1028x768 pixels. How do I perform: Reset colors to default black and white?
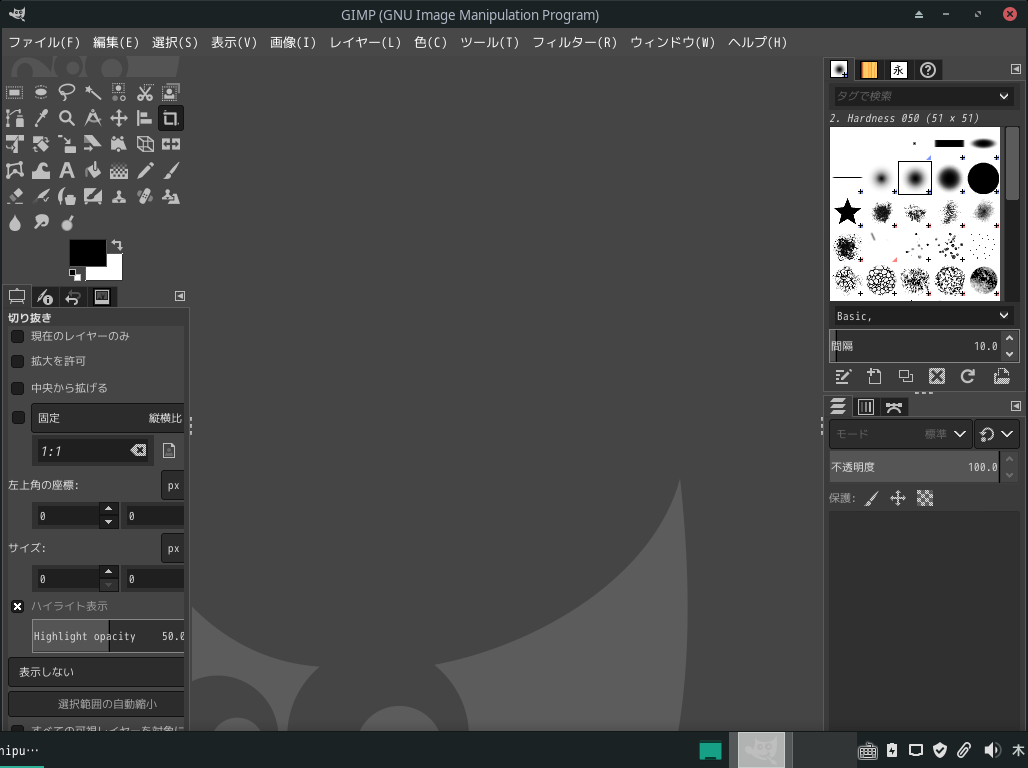(x=75, y=274)
